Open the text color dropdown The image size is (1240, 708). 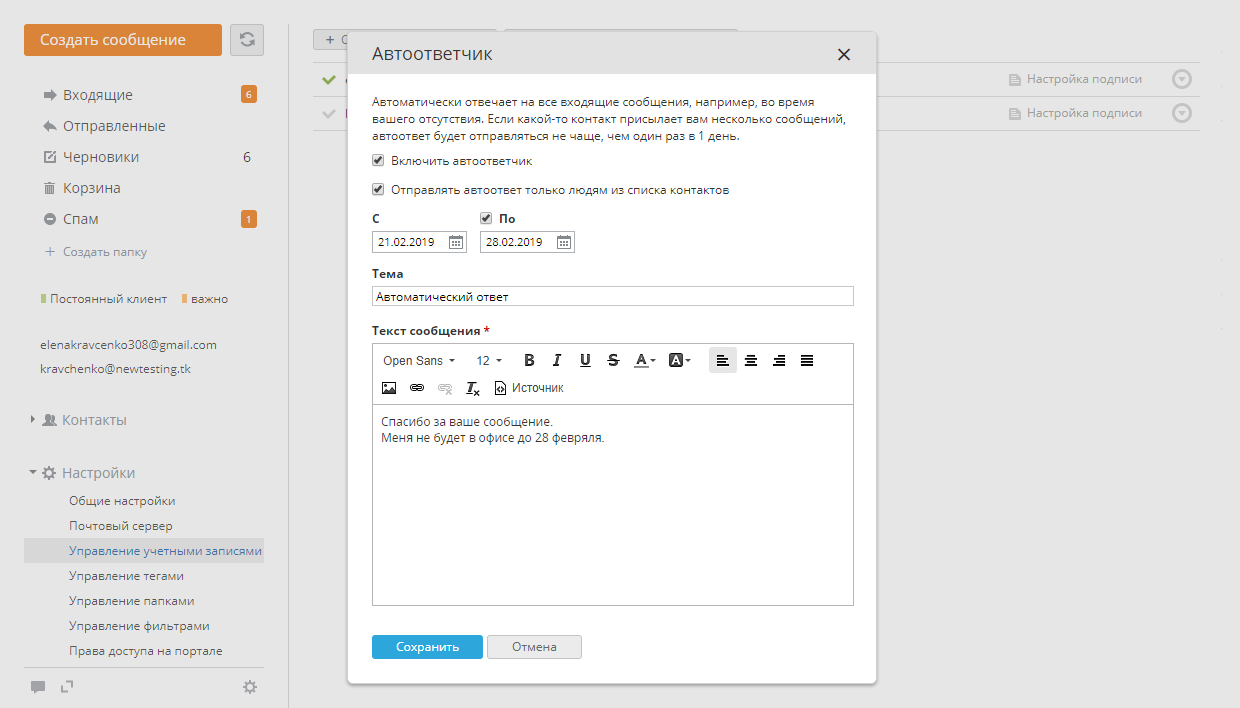645,360
